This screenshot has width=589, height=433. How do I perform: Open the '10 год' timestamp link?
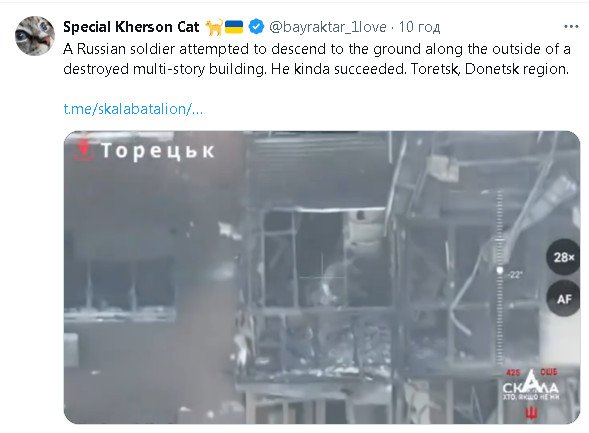coord(419,27)
